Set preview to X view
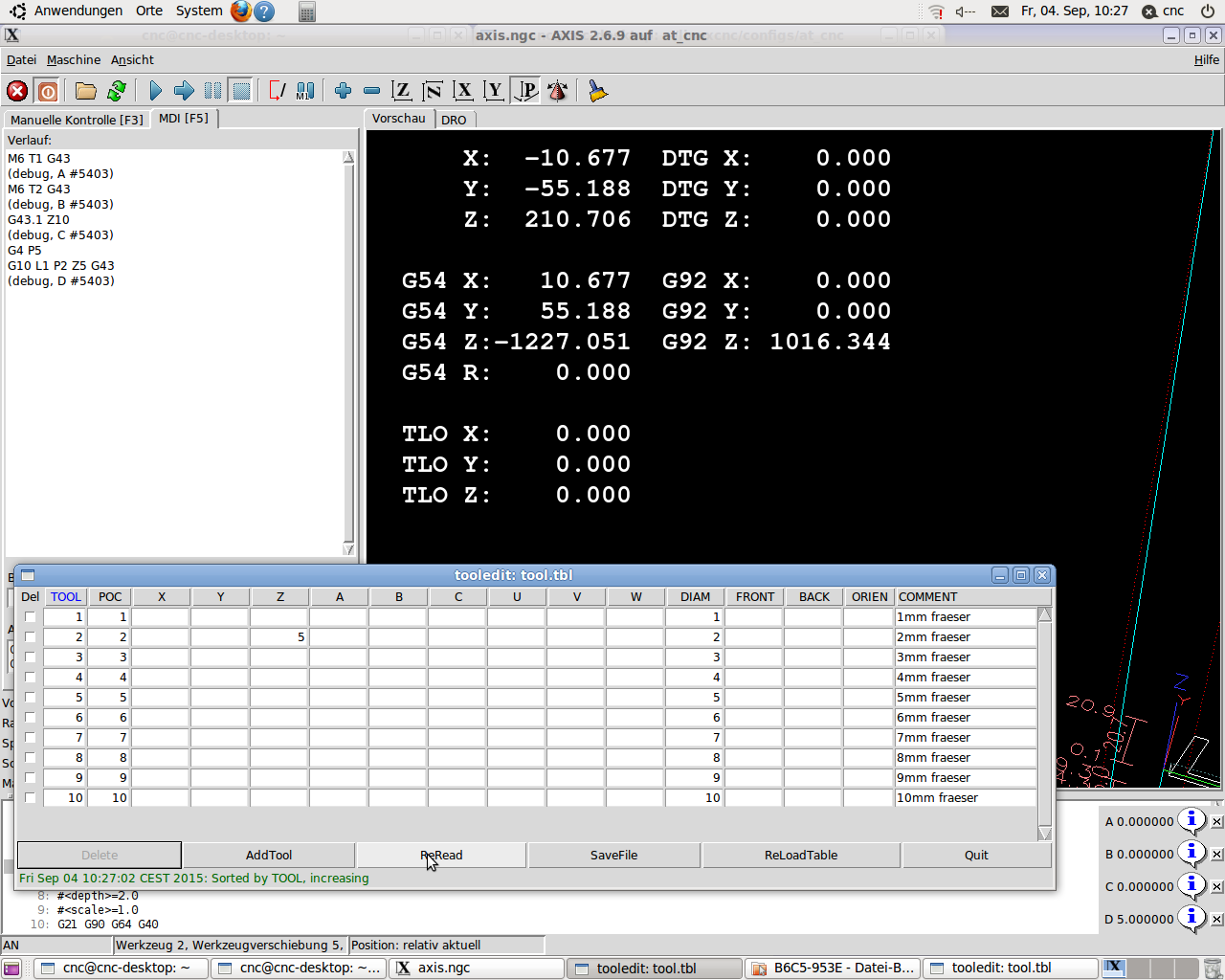Viewport: 1225px width, 980px height. point(463,91)
